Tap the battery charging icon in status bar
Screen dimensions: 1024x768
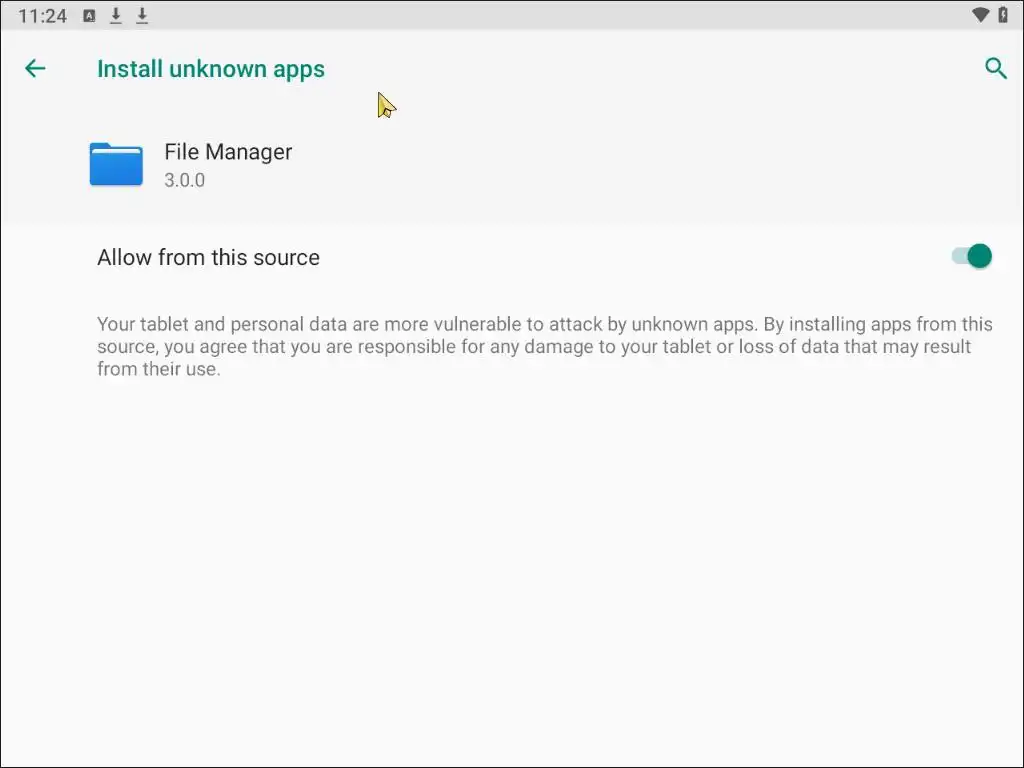(x=1003, y=15)
